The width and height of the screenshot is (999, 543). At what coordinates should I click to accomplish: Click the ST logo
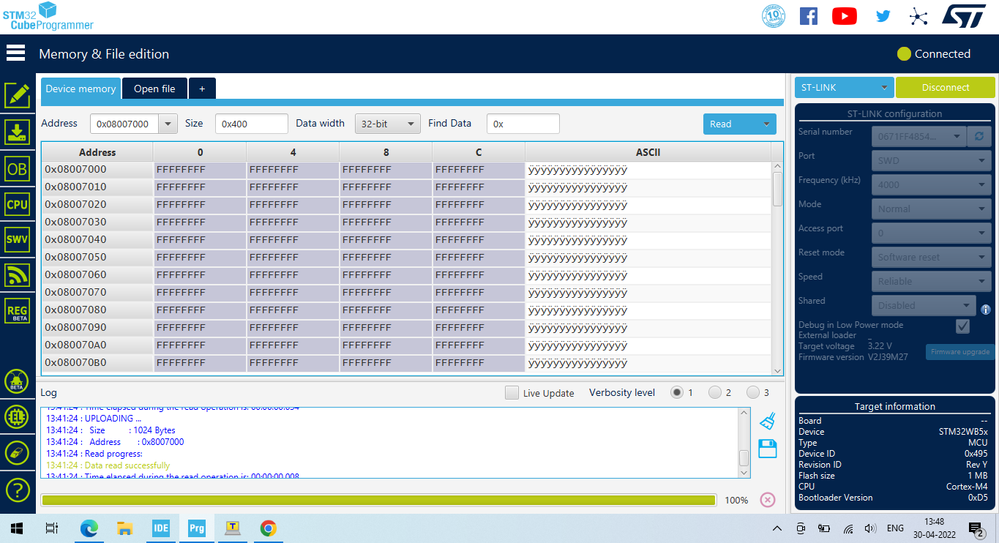[x=964, y=16]
